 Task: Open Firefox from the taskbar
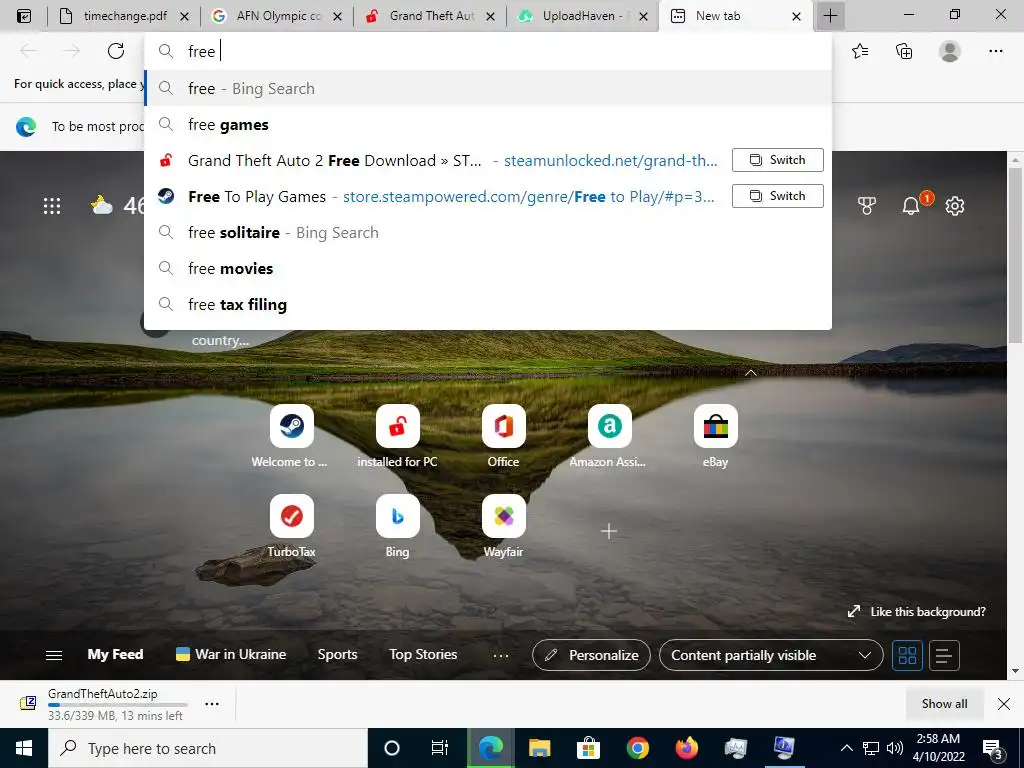tap(686, 748)
